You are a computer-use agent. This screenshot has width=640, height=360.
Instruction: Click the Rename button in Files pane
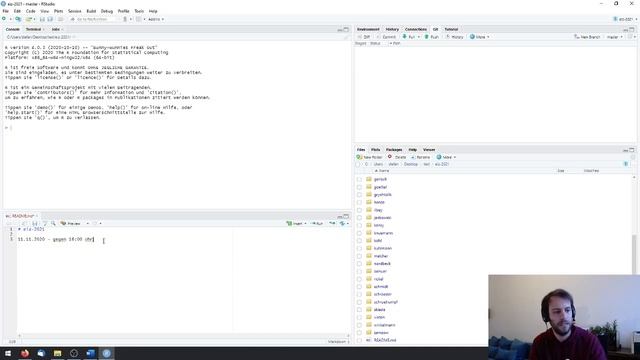(x=420, y=157)
